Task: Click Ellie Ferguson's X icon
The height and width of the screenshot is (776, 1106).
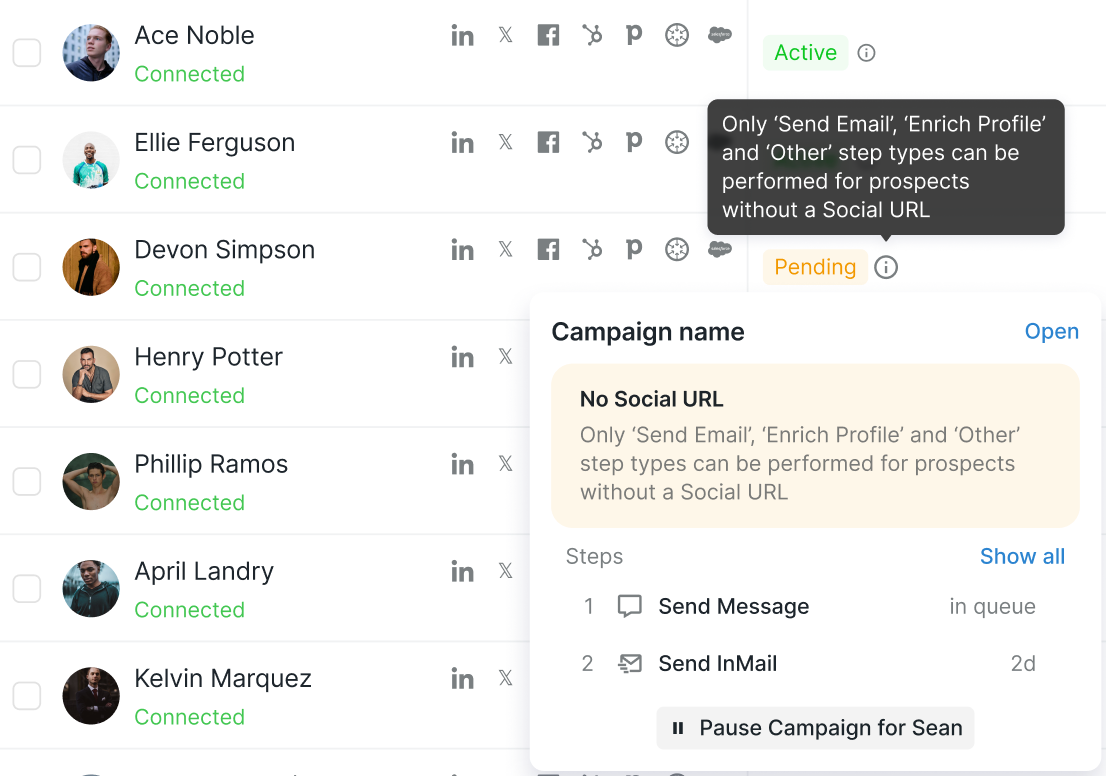Action: click(x=506, y=143)
